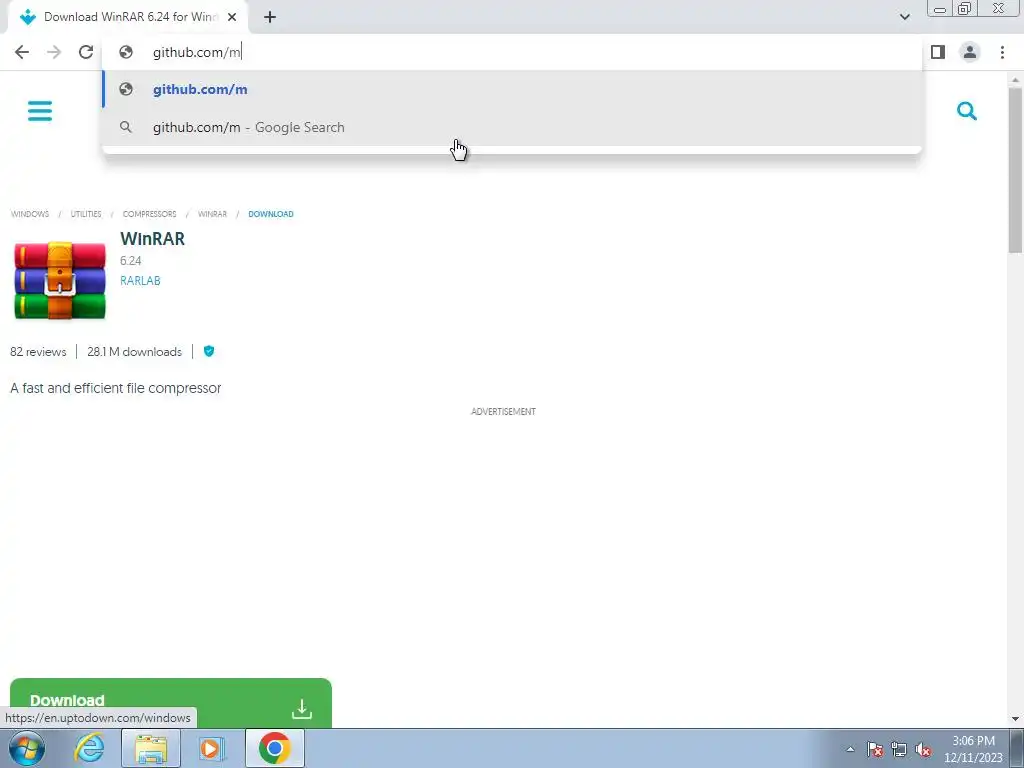Open the tab search chevron
The image size is (1024, 768).
pos(904,17)
